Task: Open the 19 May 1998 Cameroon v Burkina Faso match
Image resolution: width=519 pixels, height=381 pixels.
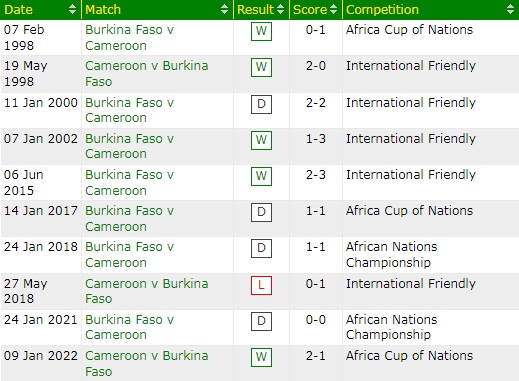Action: 147,74
